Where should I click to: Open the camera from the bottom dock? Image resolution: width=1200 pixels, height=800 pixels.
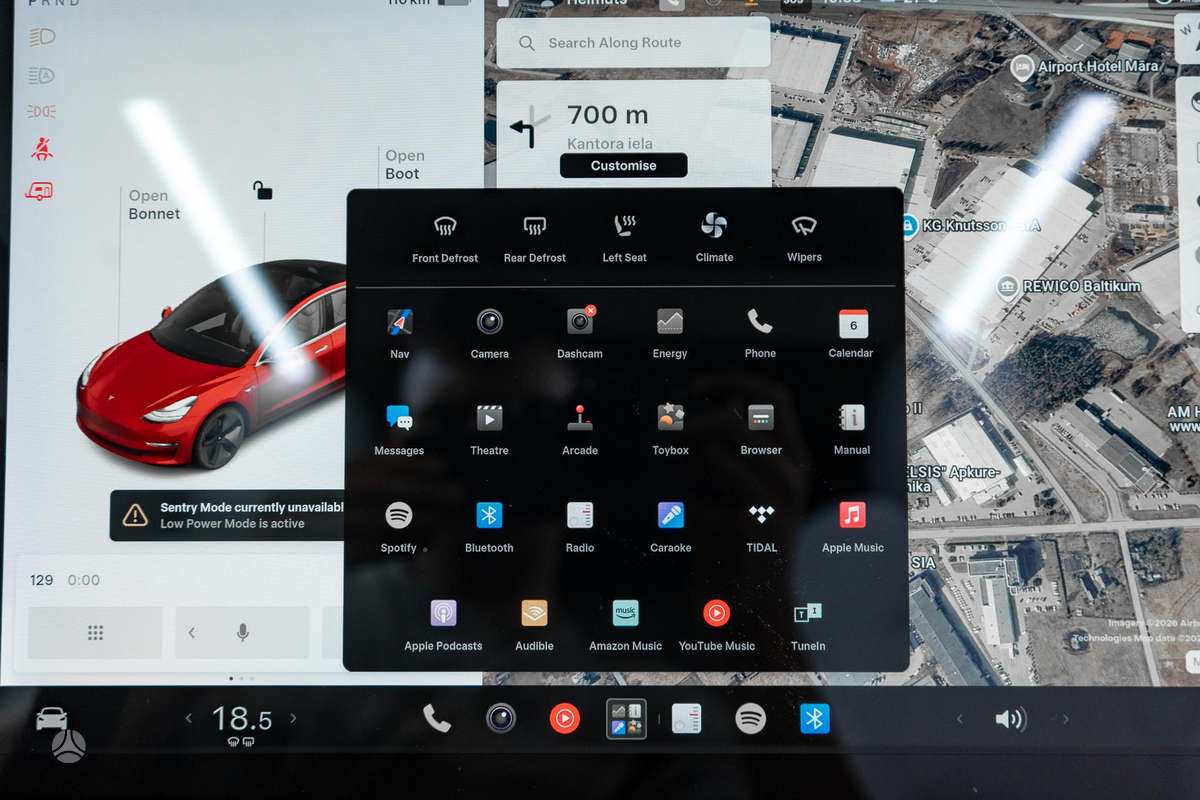[501, 718]
